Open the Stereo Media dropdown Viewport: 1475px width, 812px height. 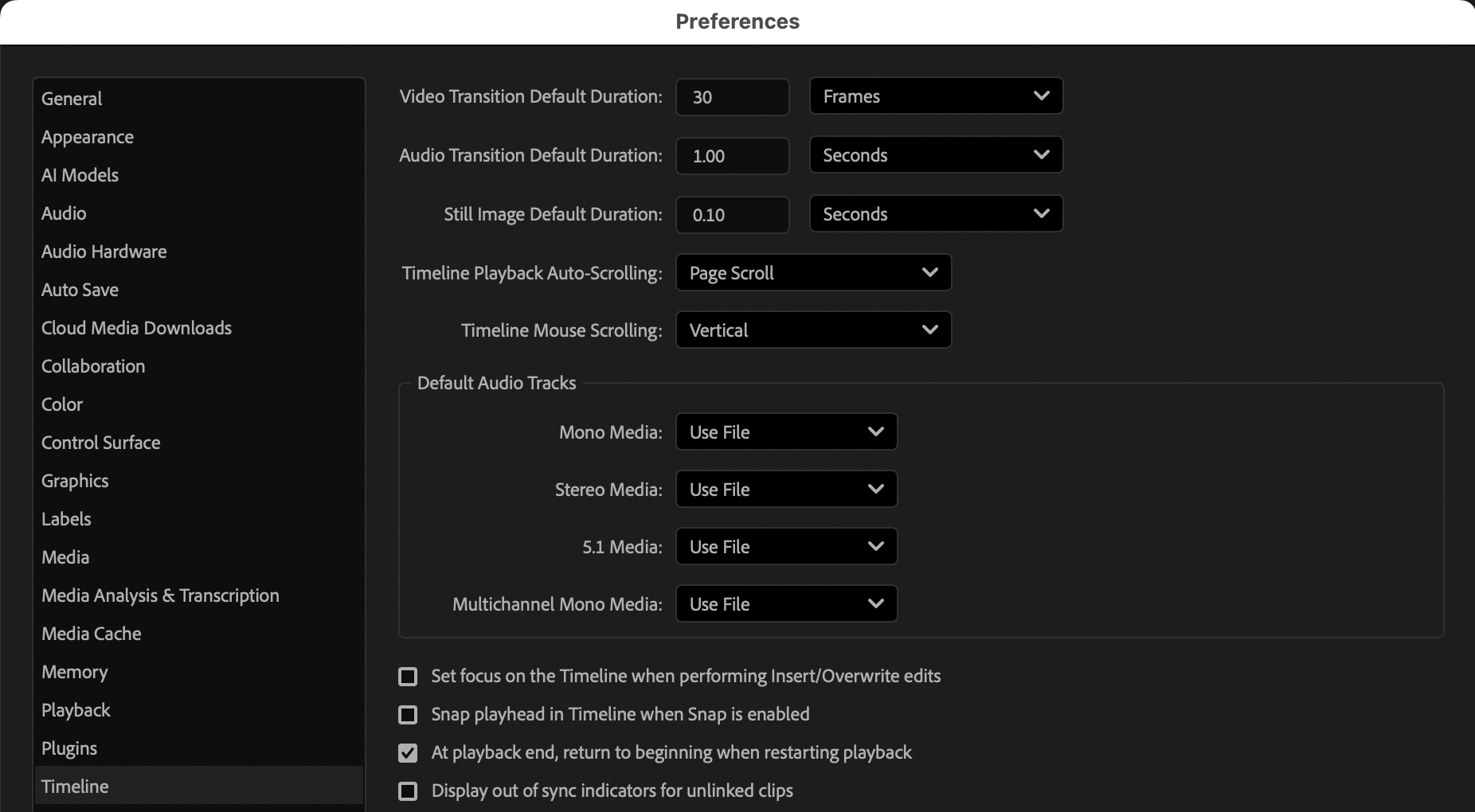tap(786, 490)
